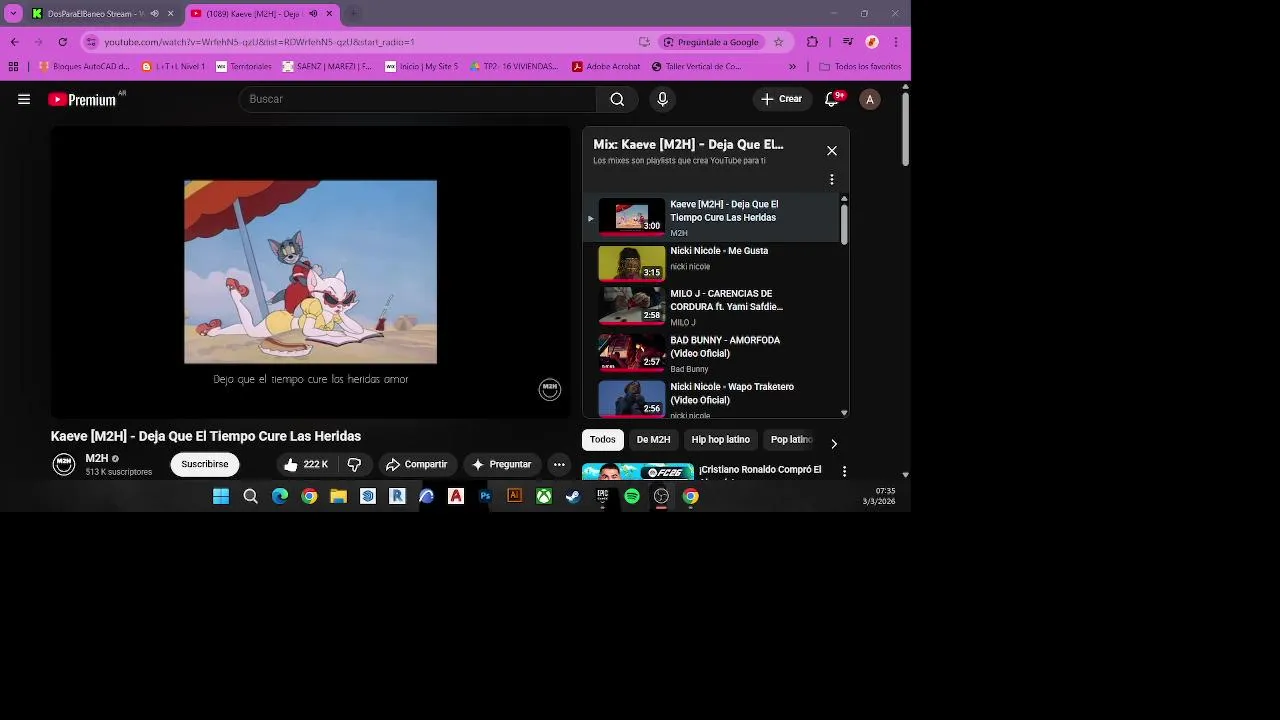Open Steam from the taskbar
Image resolution: width=1280 pixels, height=720 pixels.
tap(573, 496)
